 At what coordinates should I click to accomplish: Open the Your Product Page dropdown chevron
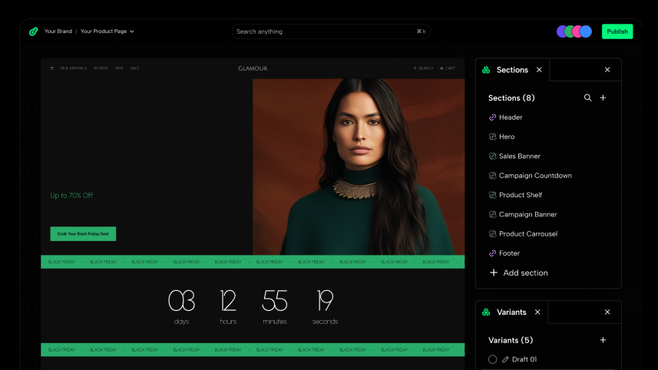click(132, 31)
